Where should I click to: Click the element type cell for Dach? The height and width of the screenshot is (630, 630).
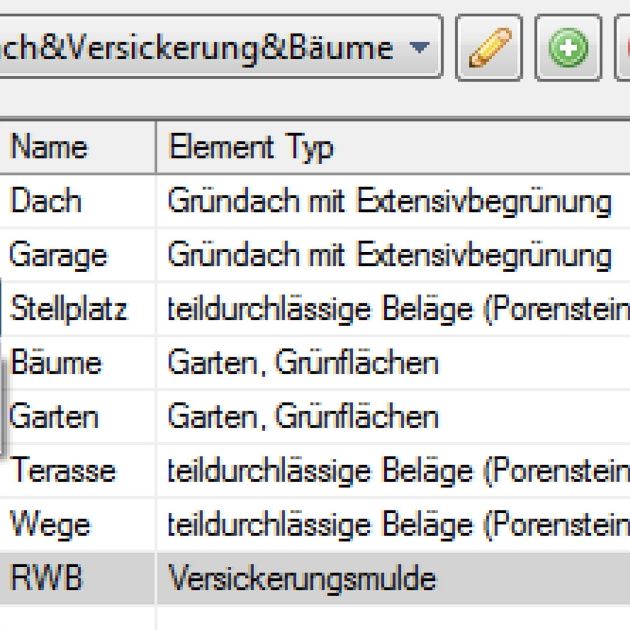pyautogui.click(x=390, y=201)
